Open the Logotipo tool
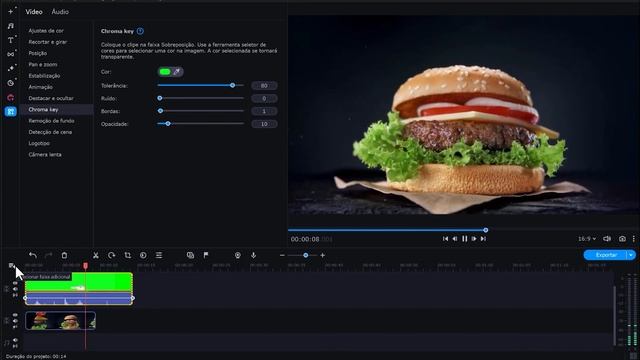This screenshot has width=640, height=360. point(39,143)
